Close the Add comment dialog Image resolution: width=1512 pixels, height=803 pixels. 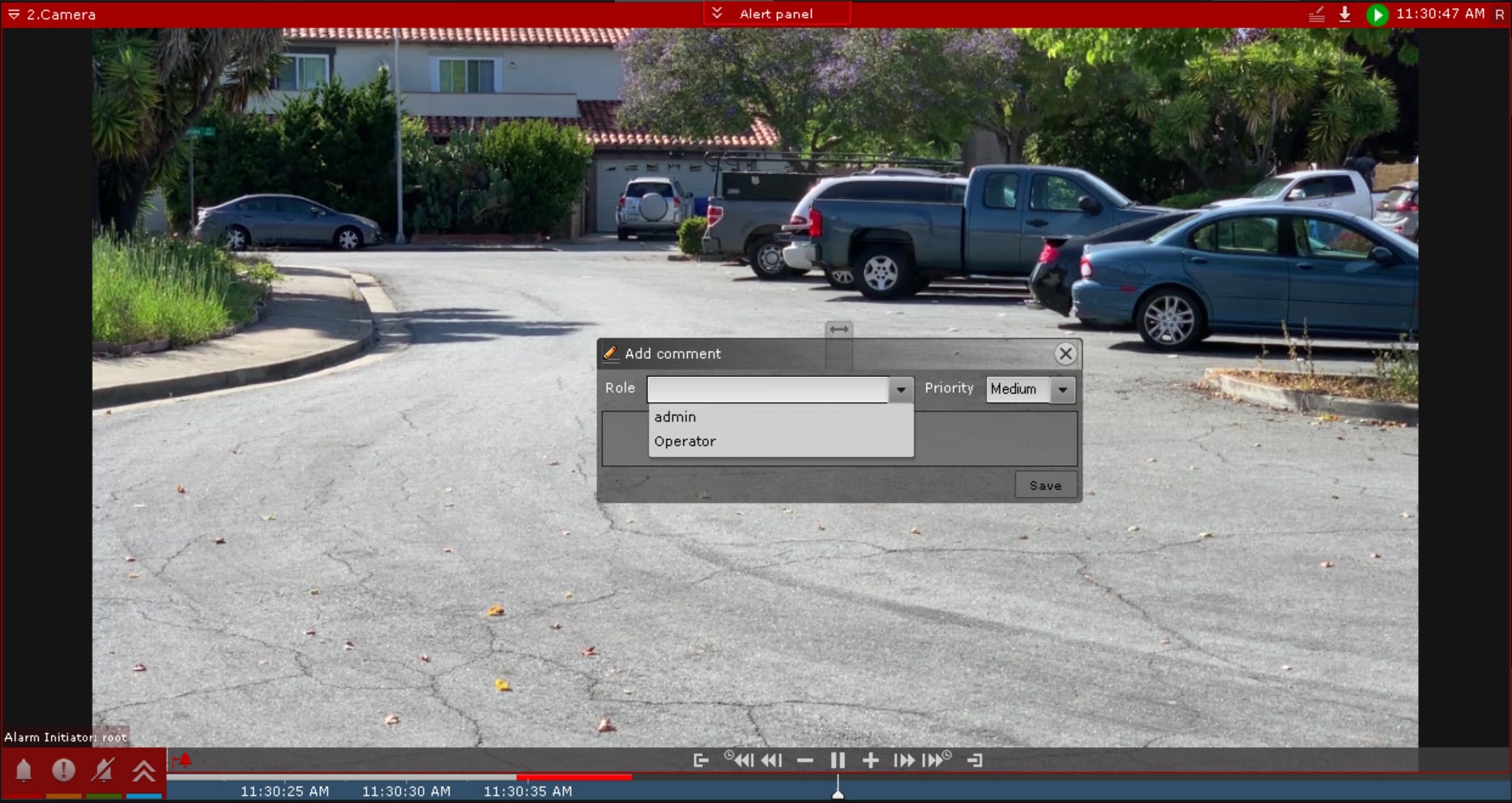pos(1066,353)
